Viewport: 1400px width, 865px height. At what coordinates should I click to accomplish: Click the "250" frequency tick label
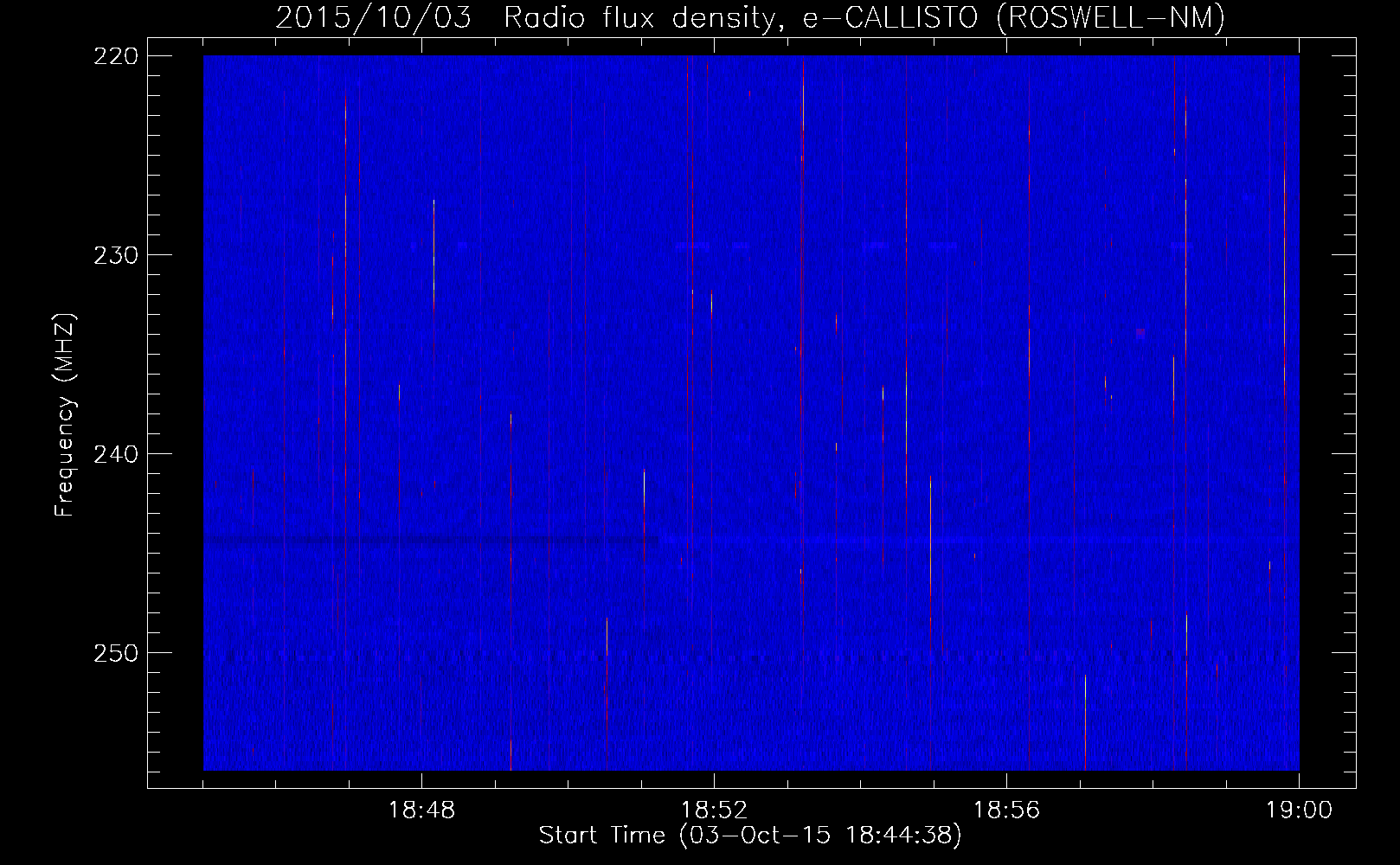pyautogui.click(x=116, y=653)
